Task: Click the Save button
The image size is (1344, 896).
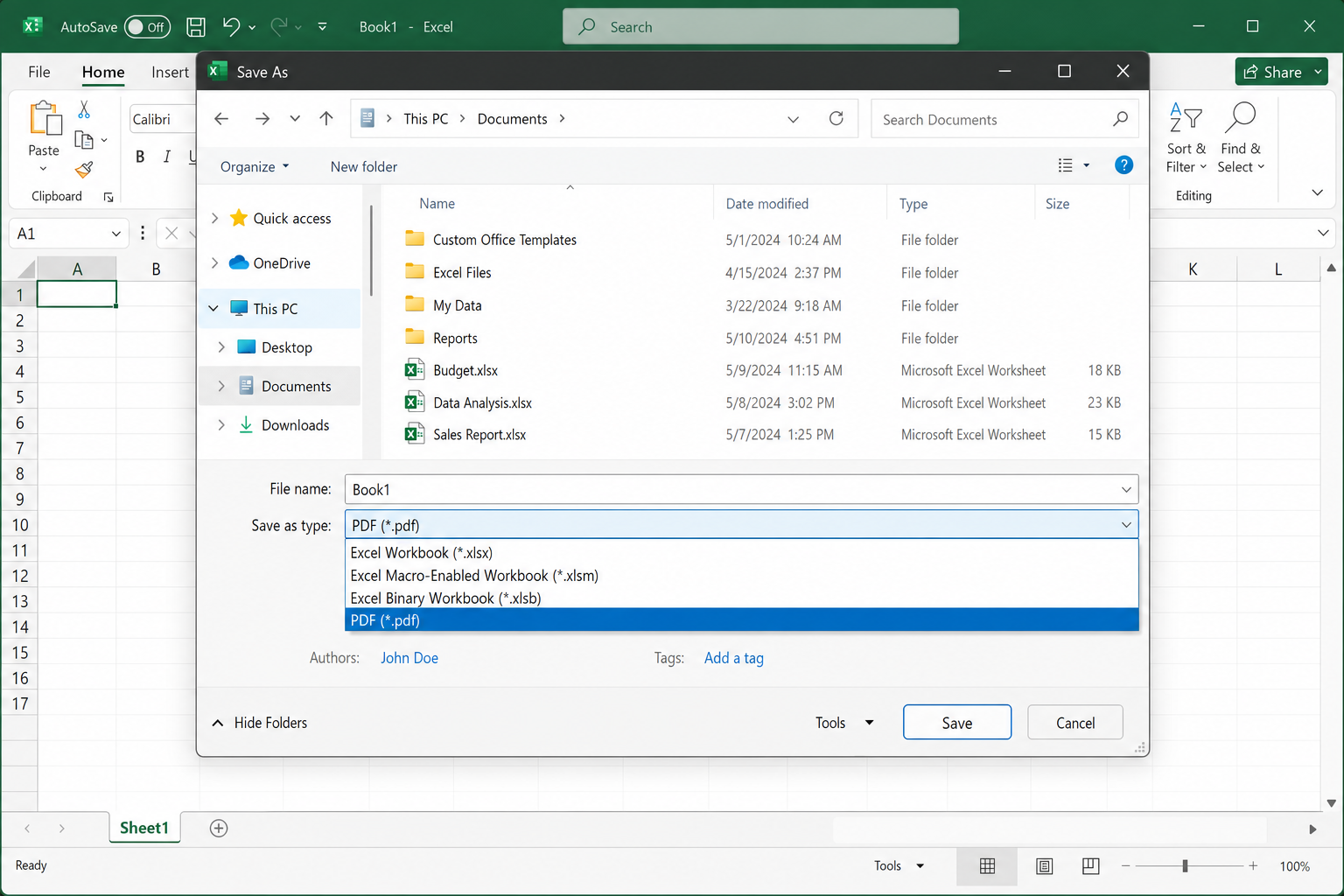Action: tap(957, 723)
